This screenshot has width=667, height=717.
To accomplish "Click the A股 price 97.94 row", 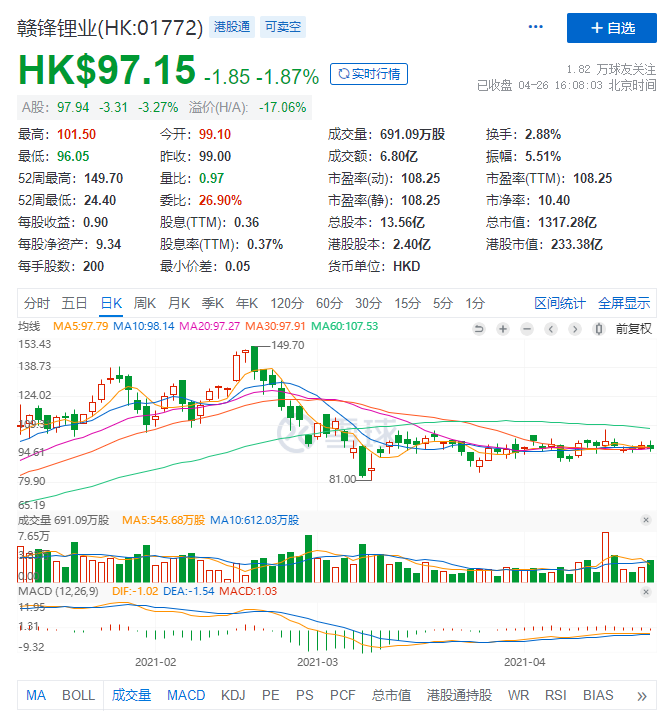I will [x=164, y=107].
